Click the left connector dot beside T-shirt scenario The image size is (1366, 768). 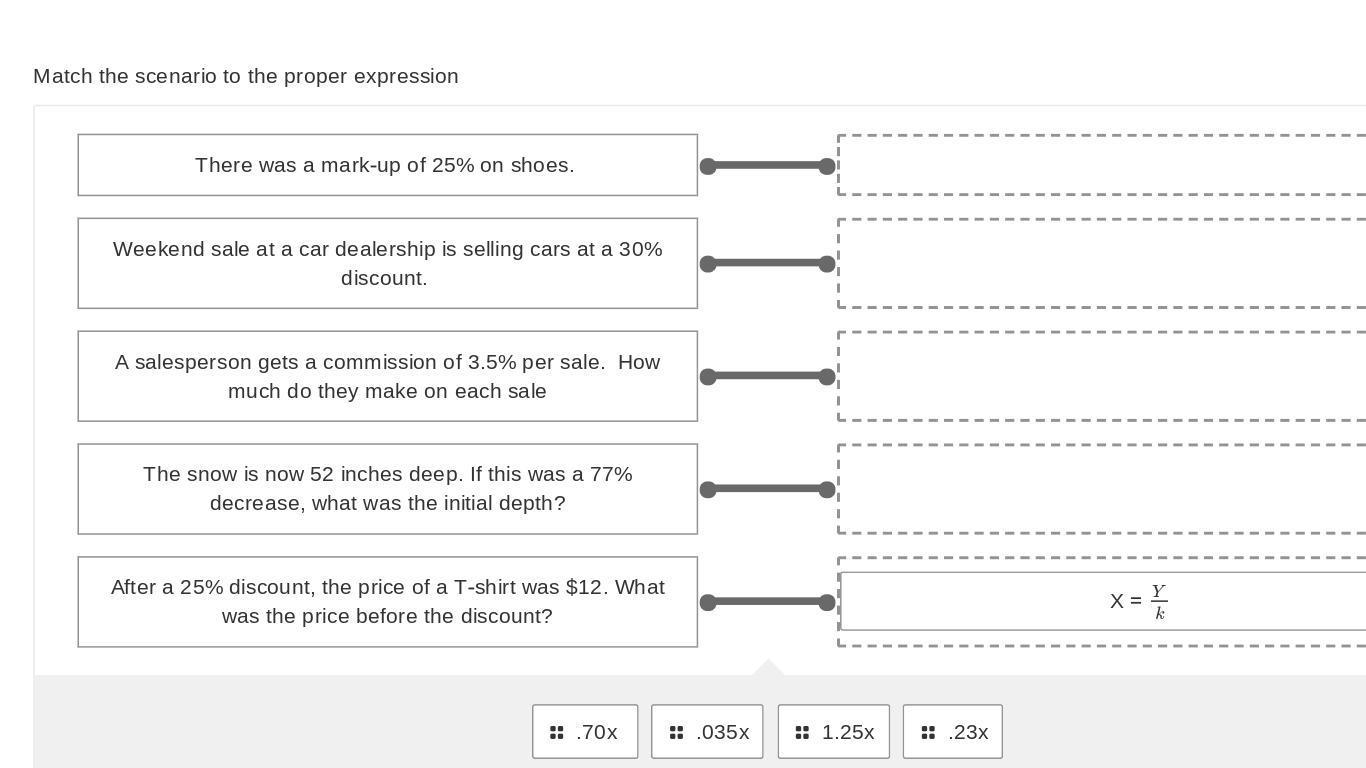(708, 603)
